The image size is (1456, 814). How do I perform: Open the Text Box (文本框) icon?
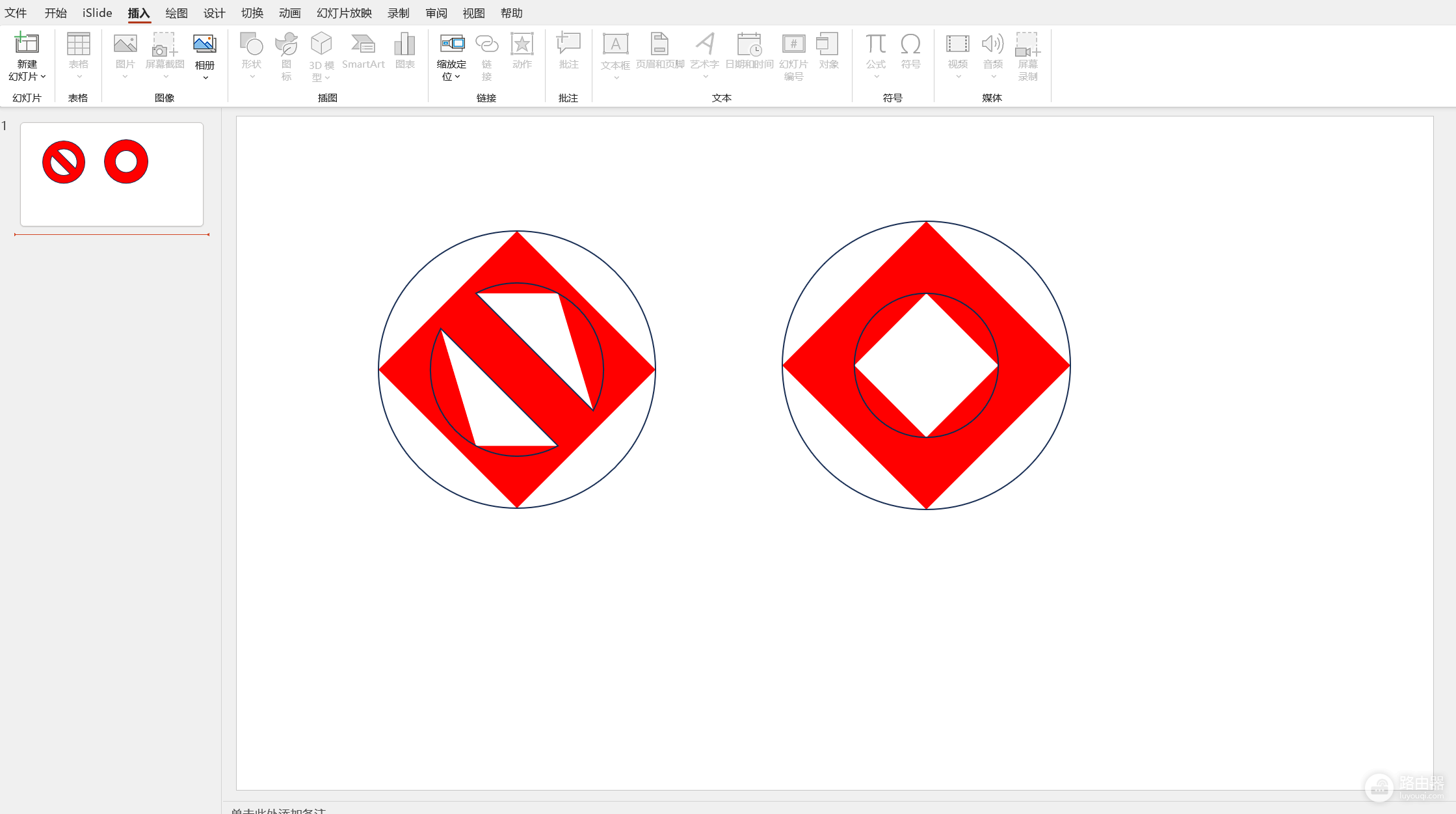click(x=615, y=44)
